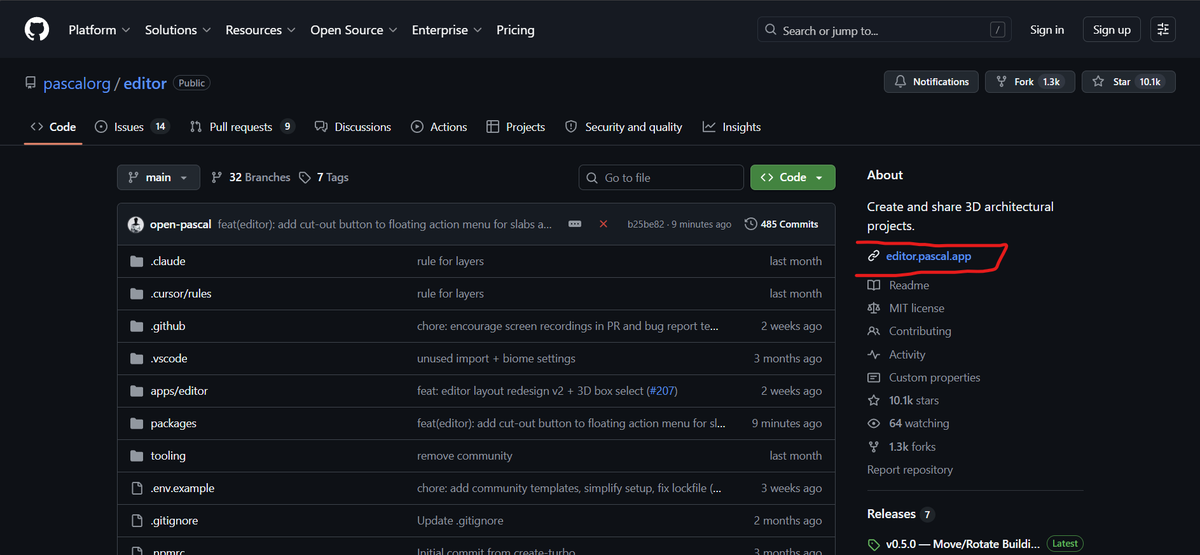This screenshot has width=1200, height=555.
Task: Expand the Enterprise menu
Action: [x=447, y=30]
